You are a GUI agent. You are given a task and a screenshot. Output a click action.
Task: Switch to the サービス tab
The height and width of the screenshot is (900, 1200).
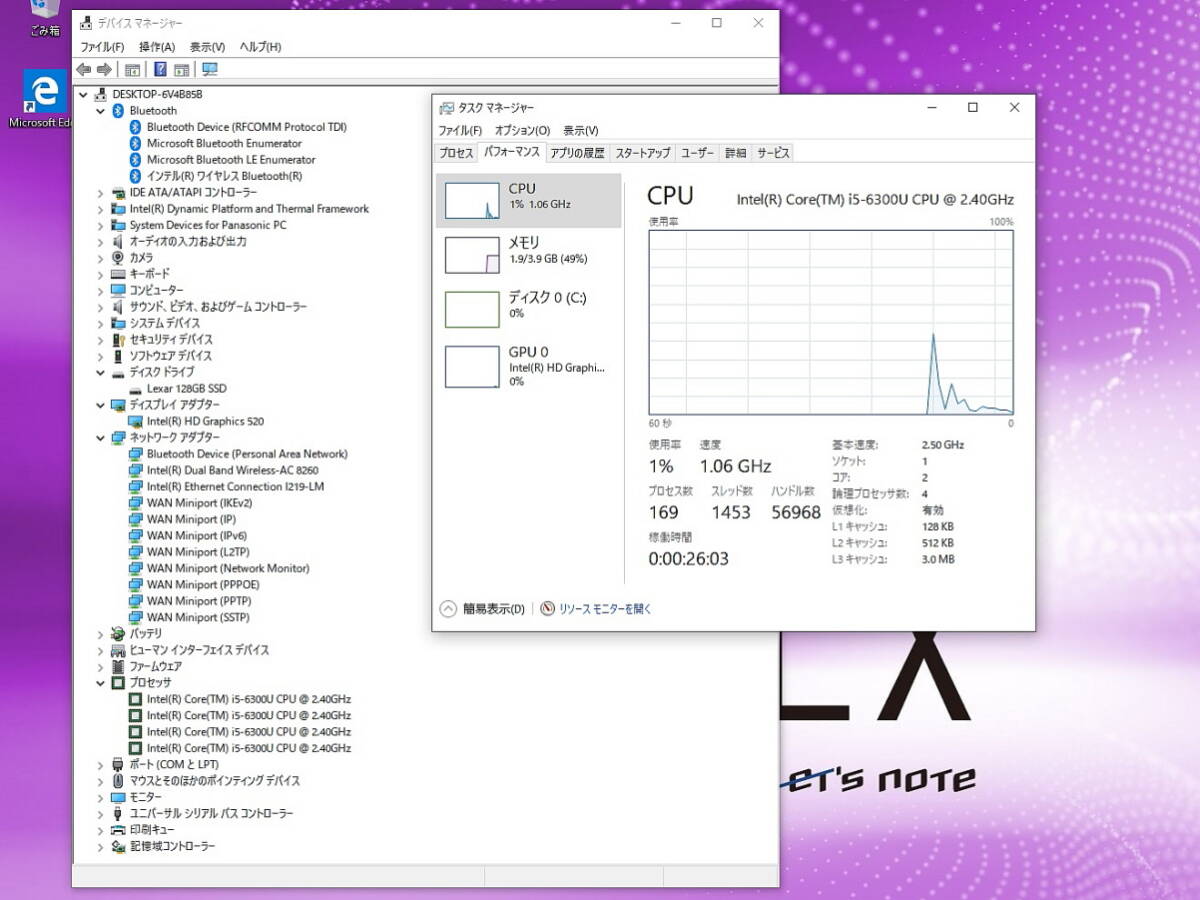pos(773,153)
